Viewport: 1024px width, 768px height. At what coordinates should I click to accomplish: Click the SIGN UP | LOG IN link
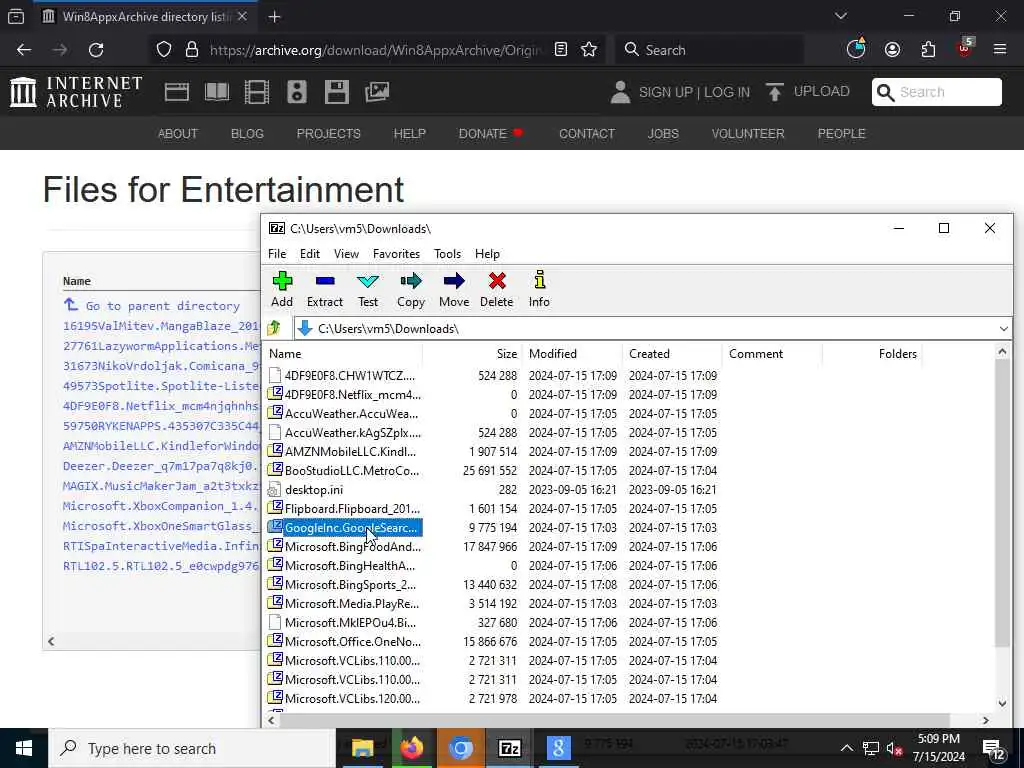694,92
